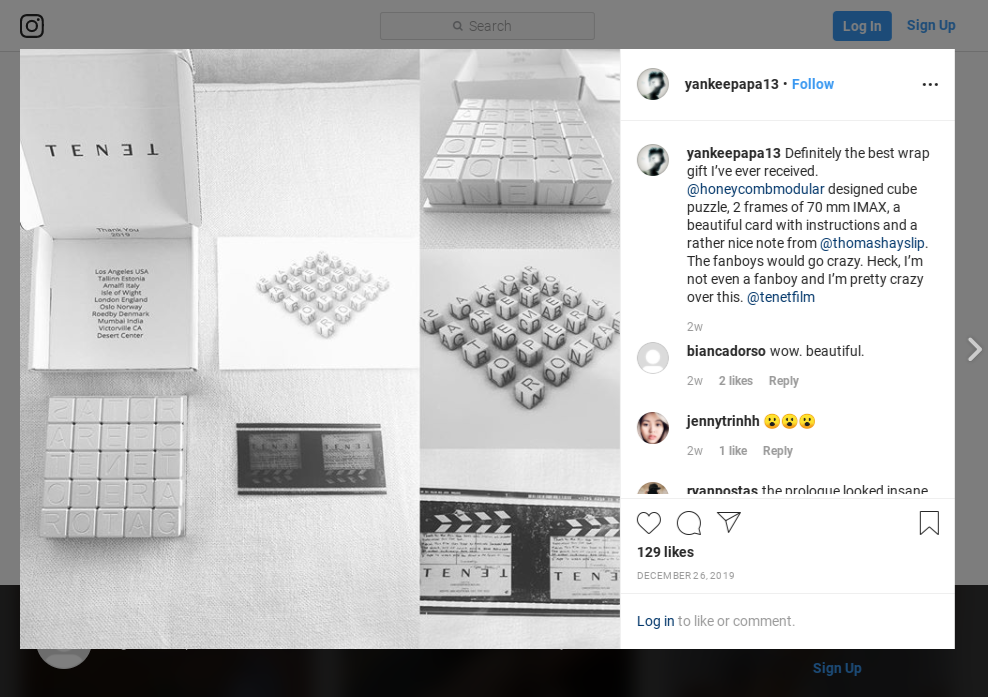Save the post with the bookmark icon
Screen dimensions: 988x697
tap(929, 522)
